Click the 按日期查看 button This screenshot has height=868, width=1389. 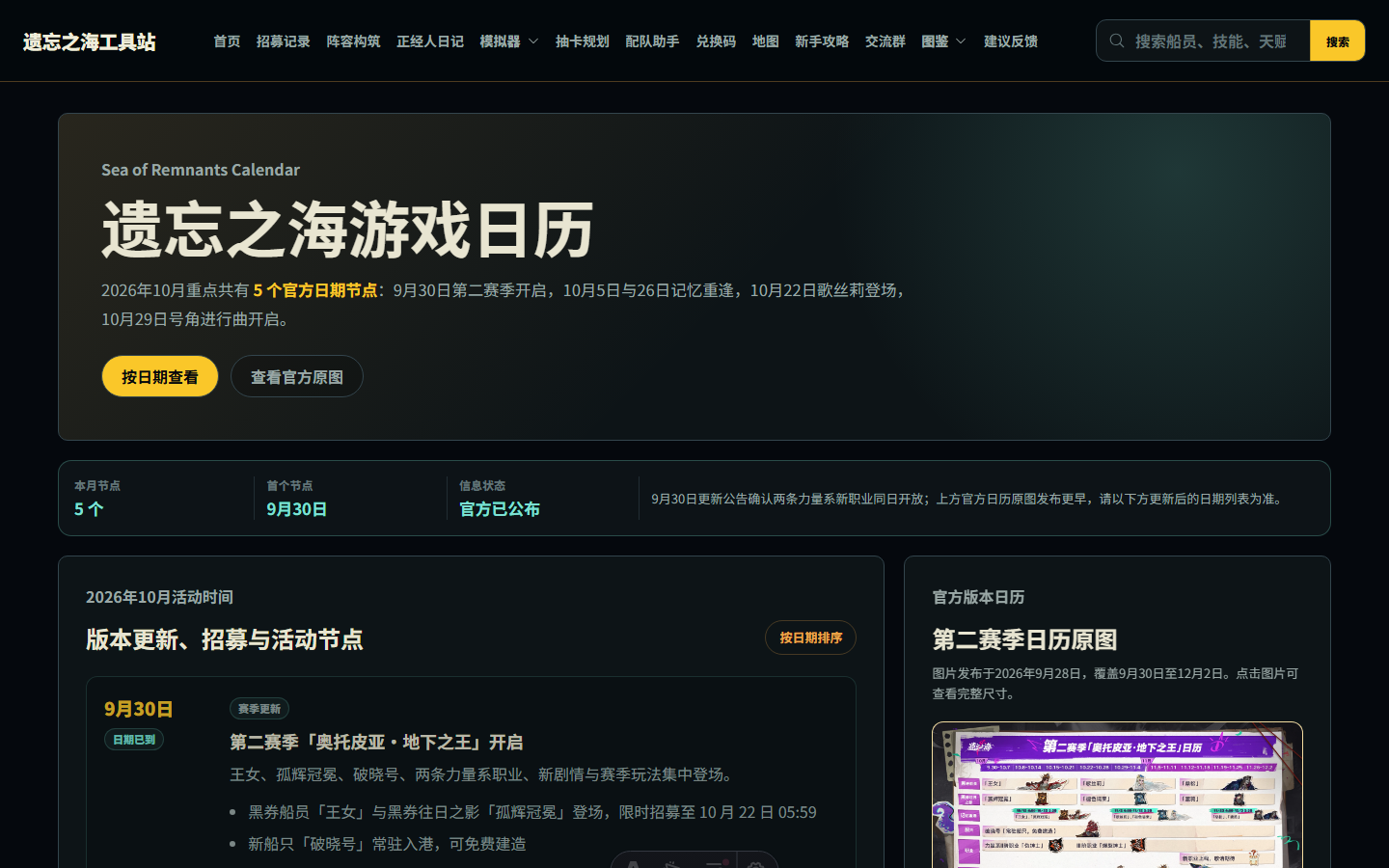[x=160, y=376]
